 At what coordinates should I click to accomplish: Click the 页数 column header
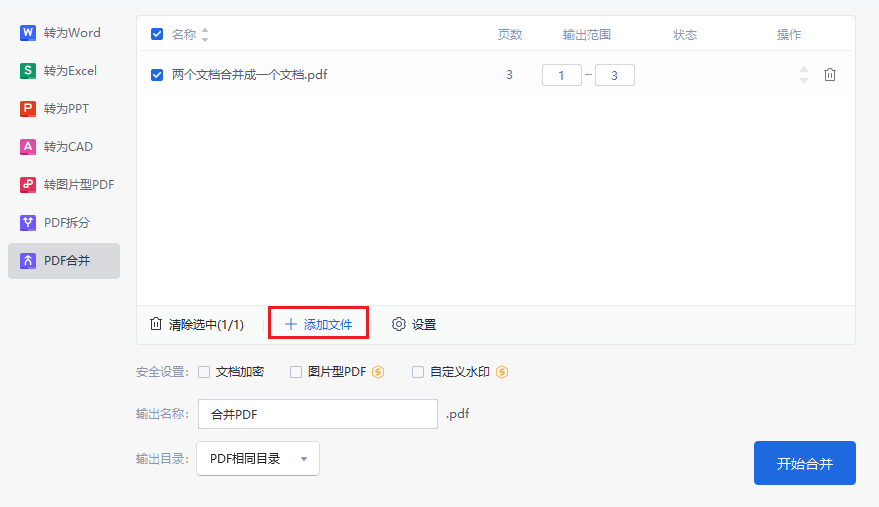pyautogui.click(x=510, y=35)
